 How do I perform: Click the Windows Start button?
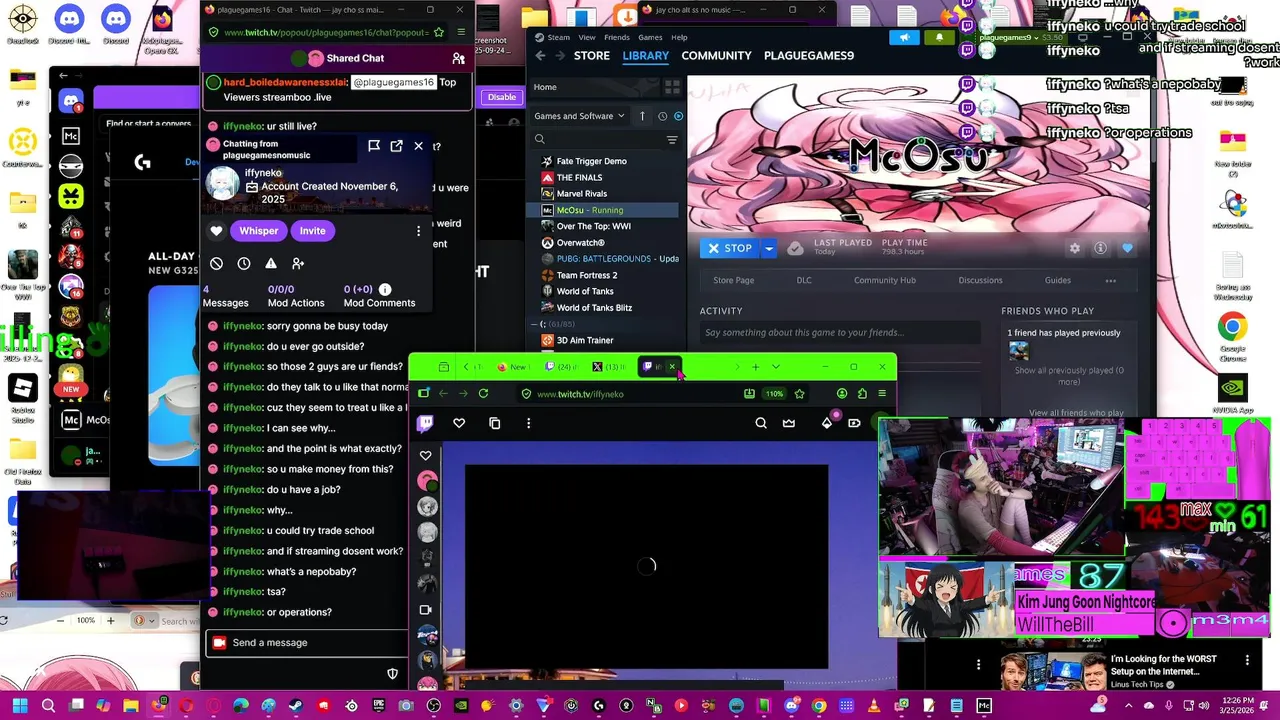point(20,706)
